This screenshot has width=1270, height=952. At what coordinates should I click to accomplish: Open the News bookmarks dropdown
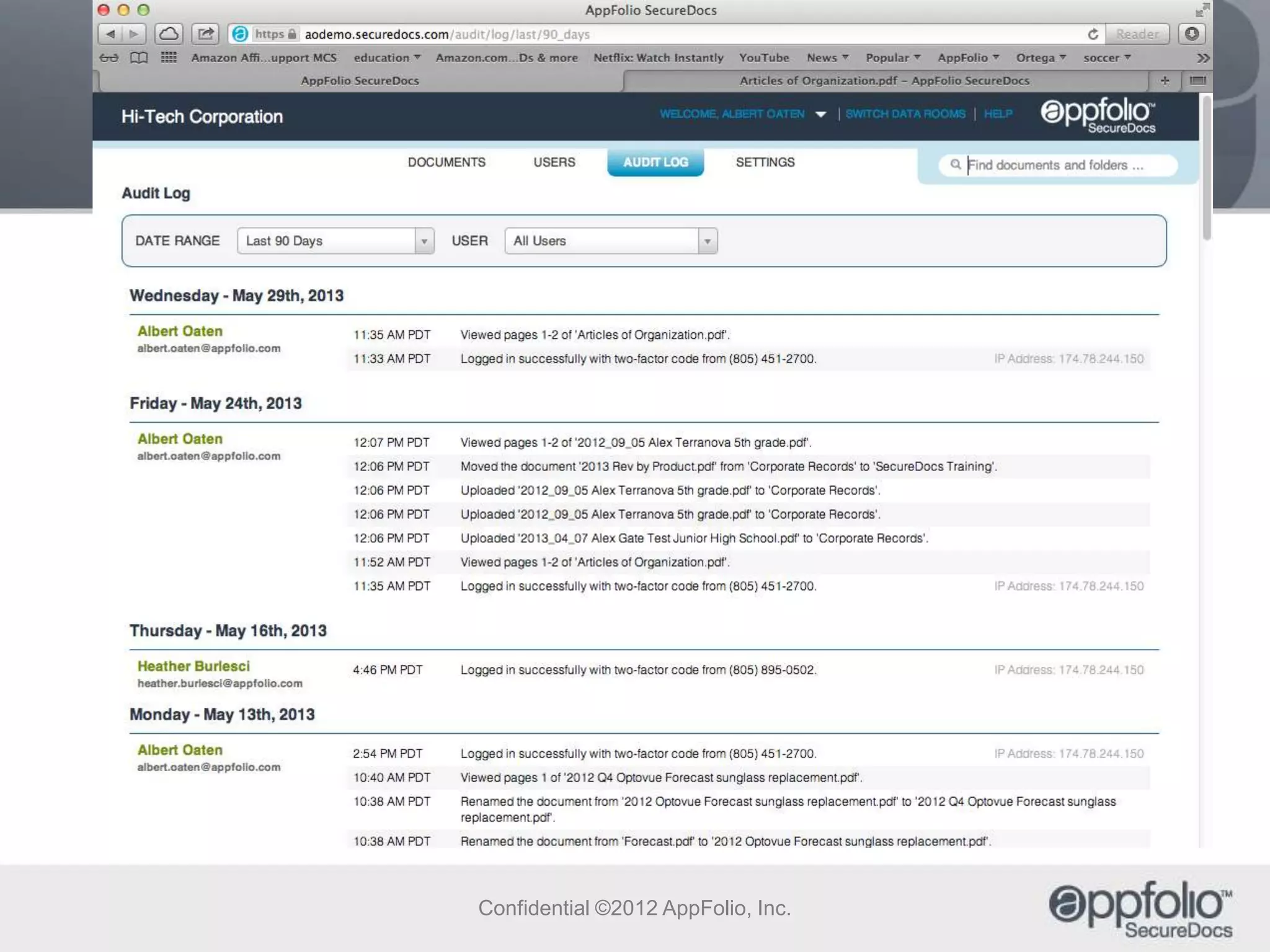tap(827, 58)
